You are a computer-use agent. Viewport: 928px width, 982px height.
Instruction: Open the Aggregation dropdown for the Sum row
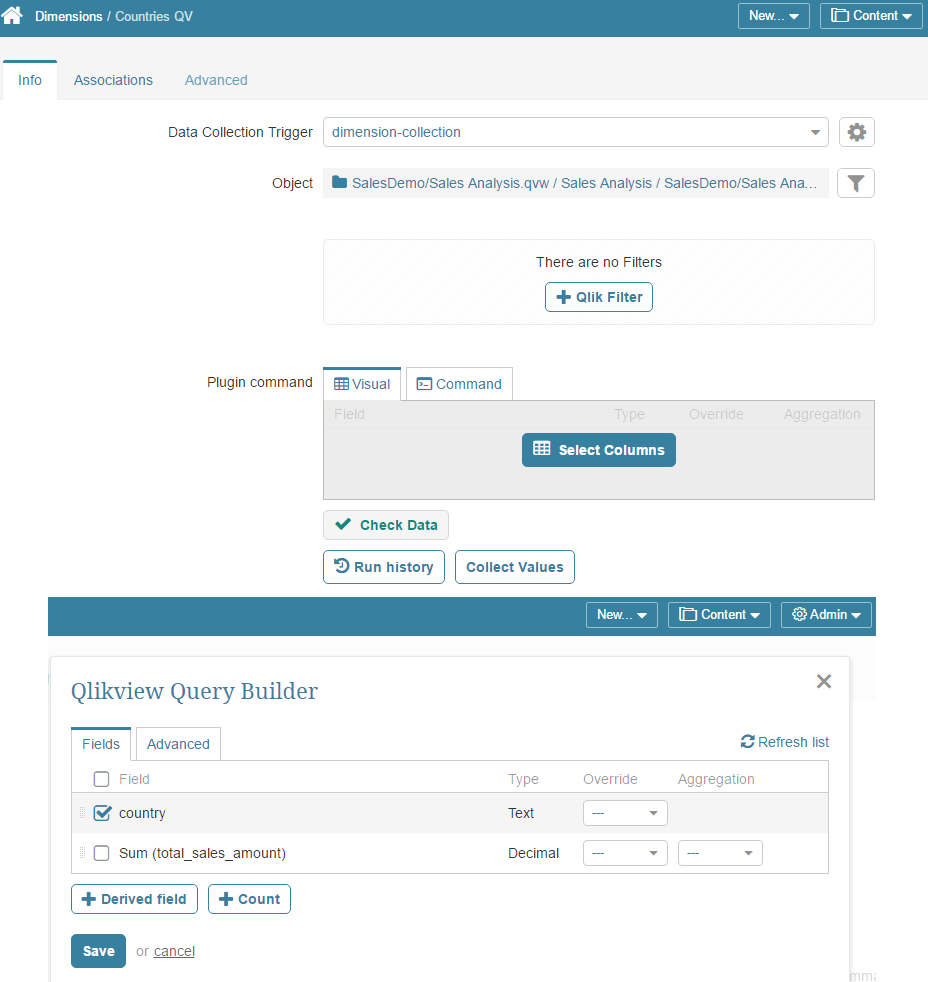tap(720, 853)
